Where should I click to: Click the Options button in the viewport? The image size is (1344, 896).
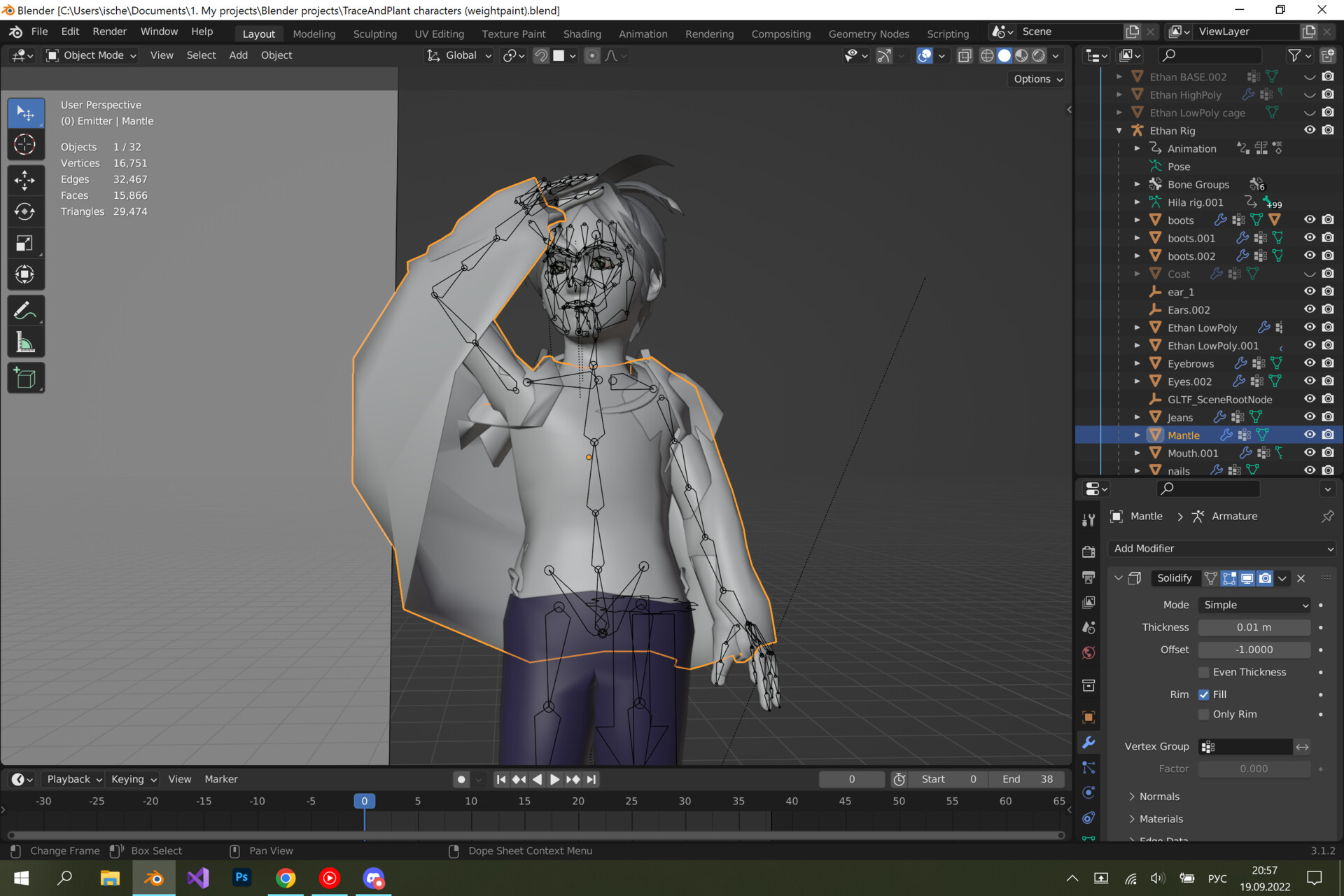[1036, 79]
